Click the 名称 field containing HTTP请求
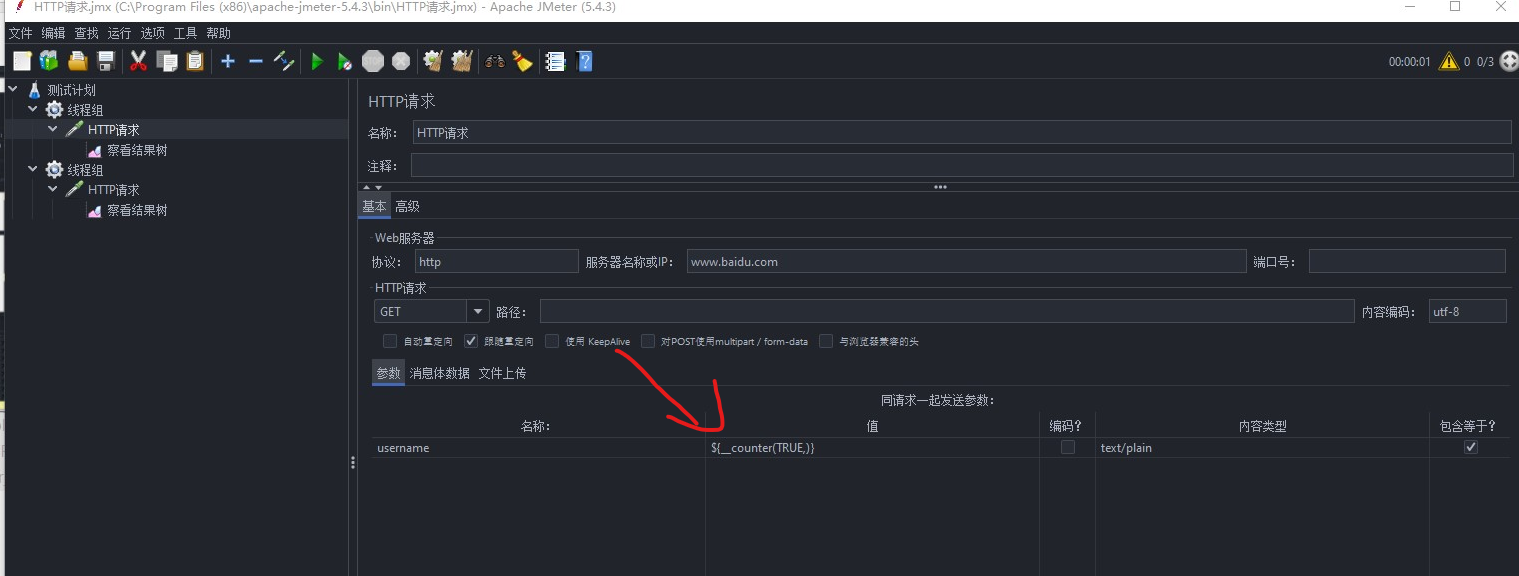Image resolution: width=1519 pixels, height=576 pixels. click(x=961, y=133)
